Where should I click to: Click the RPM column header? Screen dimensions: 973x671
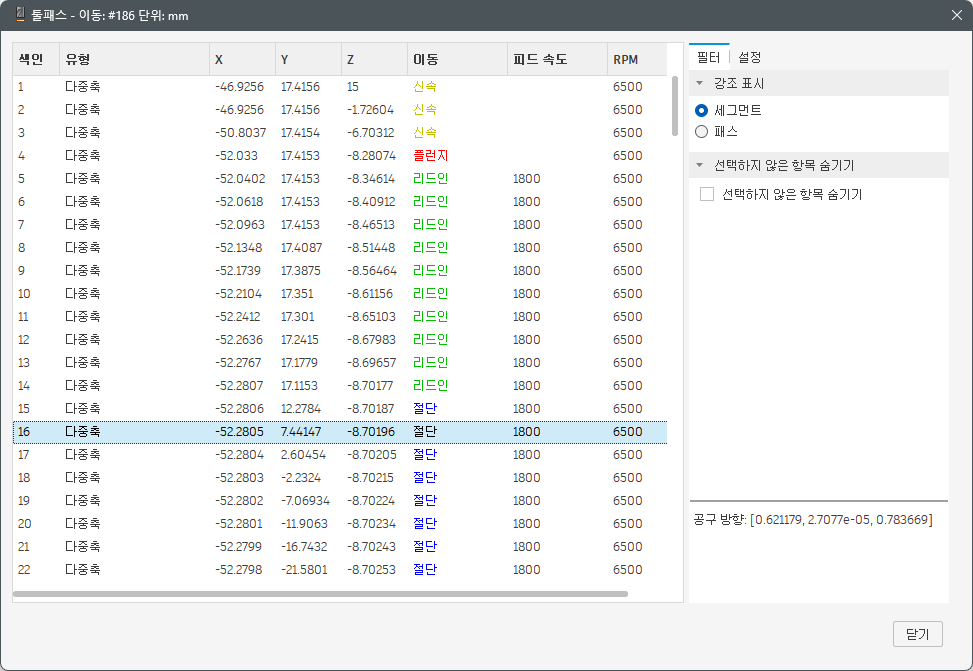[x=637, y=60]
